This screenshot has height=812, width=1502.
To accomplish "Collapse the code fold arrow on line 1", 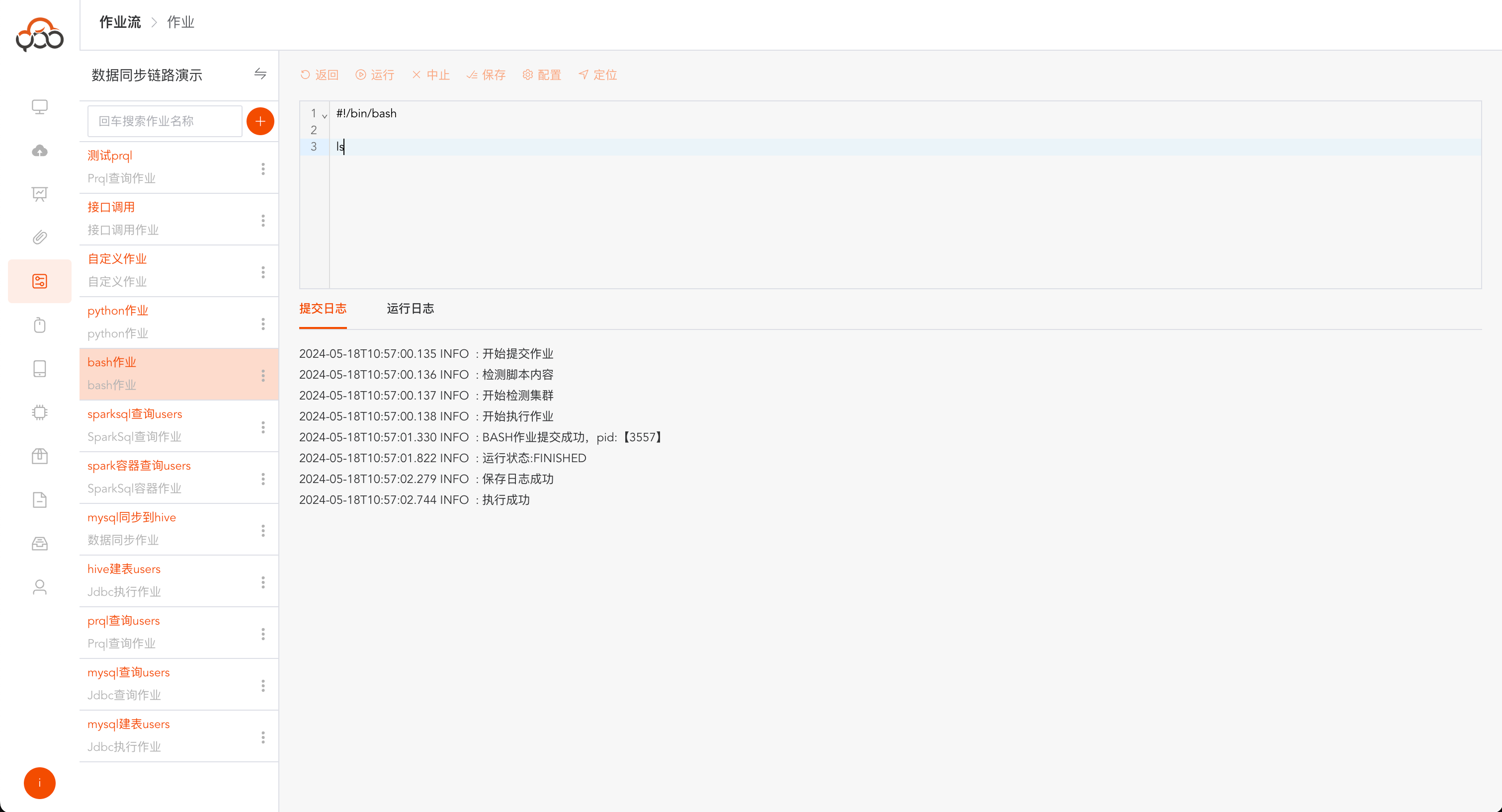I will click(x=325, y=115).
